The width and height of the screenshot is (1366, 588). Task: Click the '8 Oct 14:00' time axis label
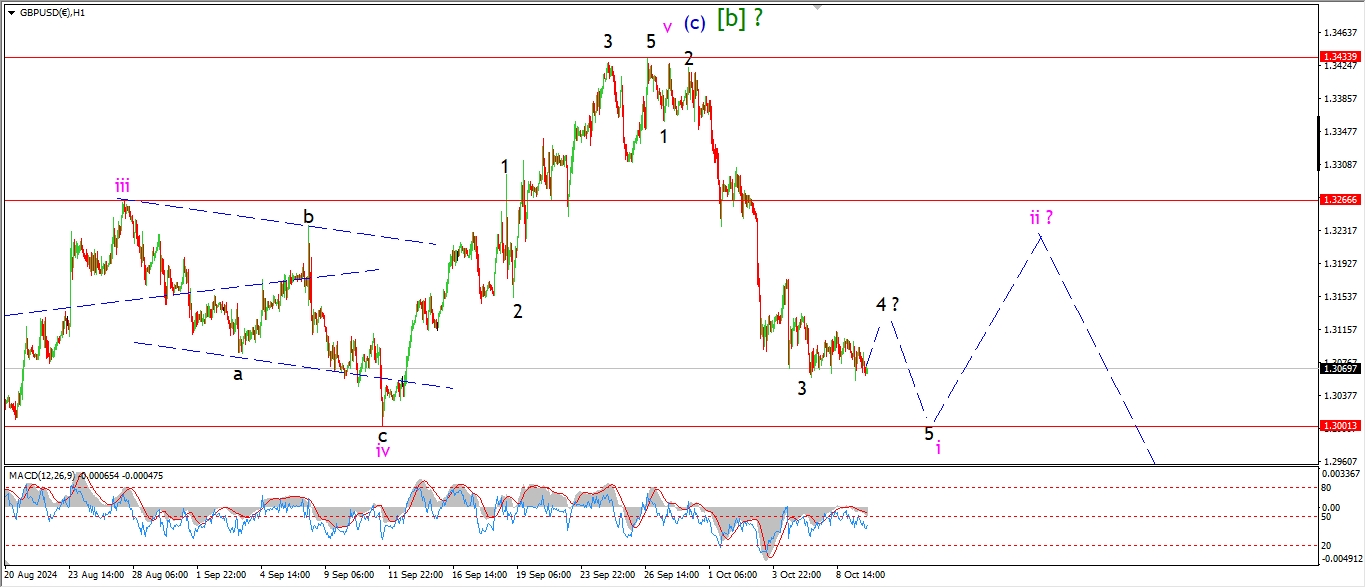pos(859,575)
